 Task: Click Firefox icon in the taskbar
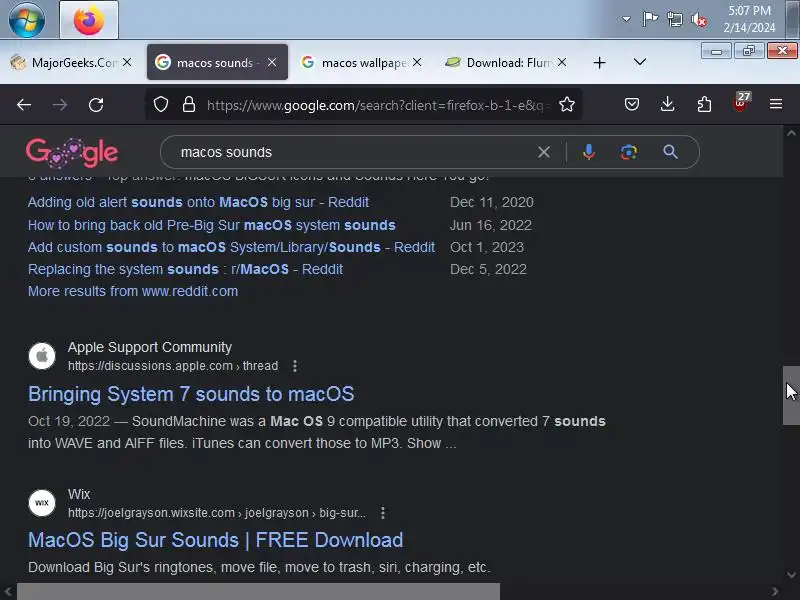tap(89, 20)
